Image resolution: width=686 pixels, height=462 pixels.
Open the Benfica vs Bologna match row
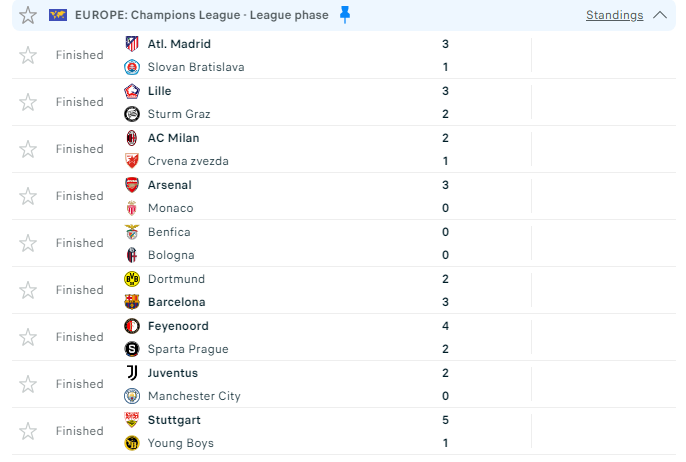coord(344,243)
